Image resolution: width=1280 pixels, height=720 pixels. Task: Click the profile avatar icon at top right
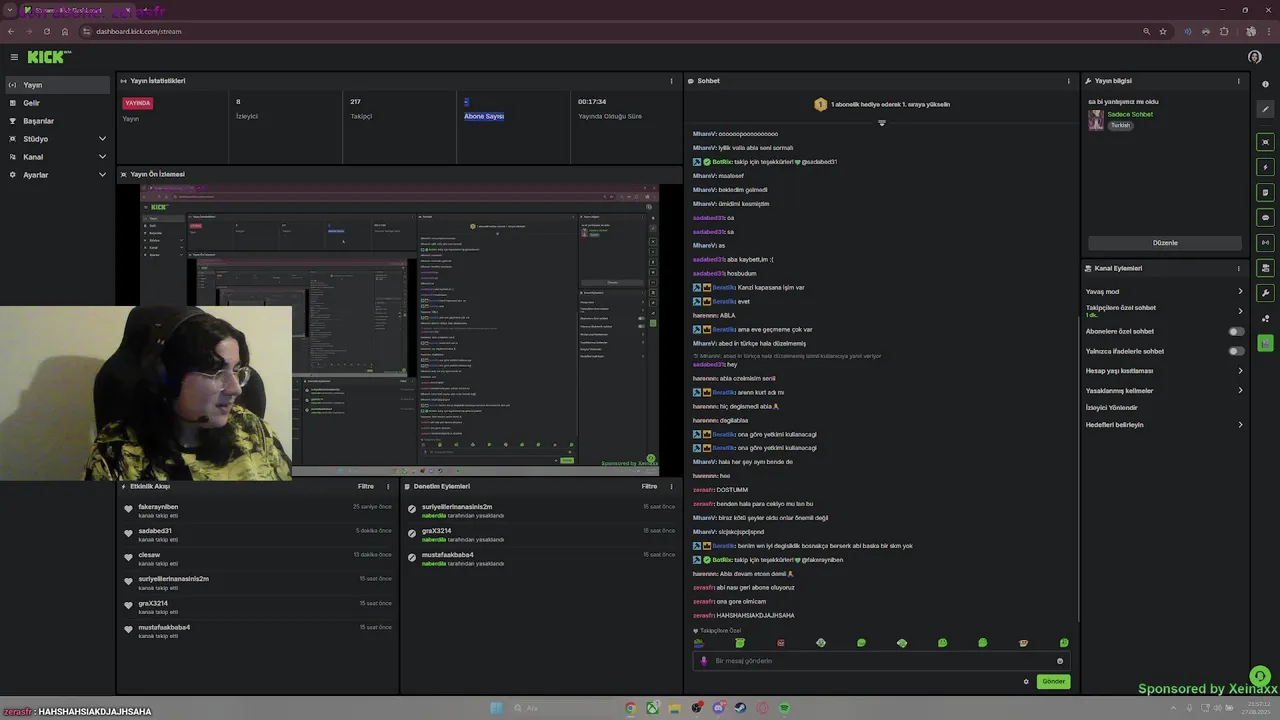[1254, 57]
